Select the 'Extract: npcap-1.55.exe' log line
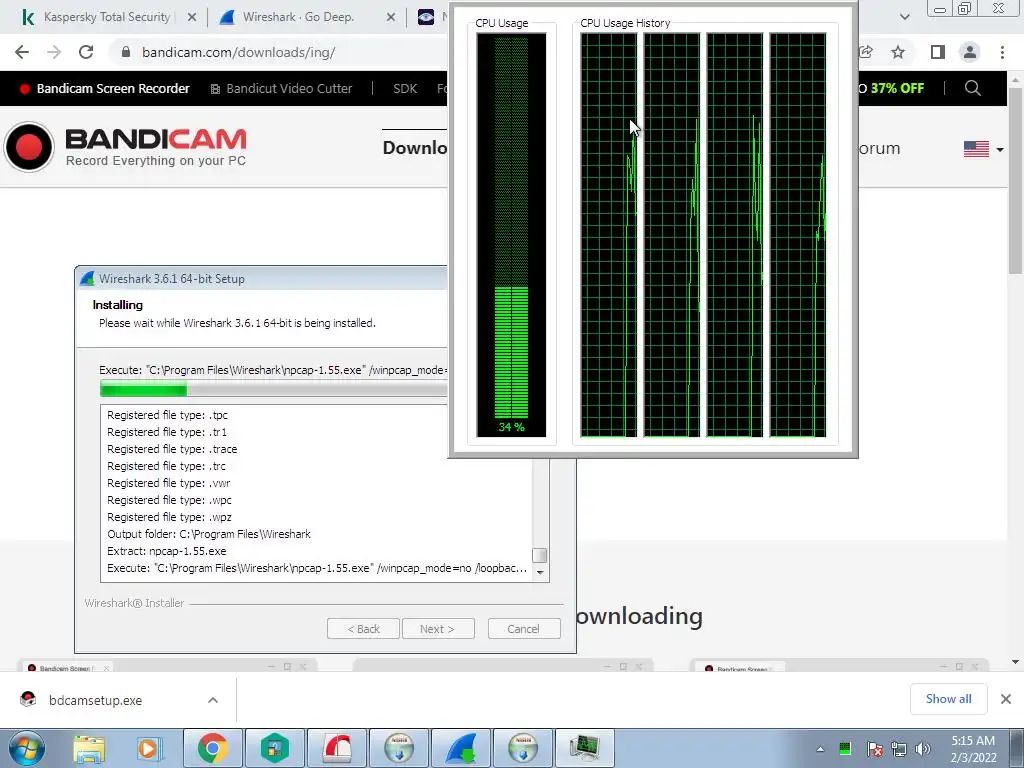The image size is (1024, 768). [x=167, y=551]
